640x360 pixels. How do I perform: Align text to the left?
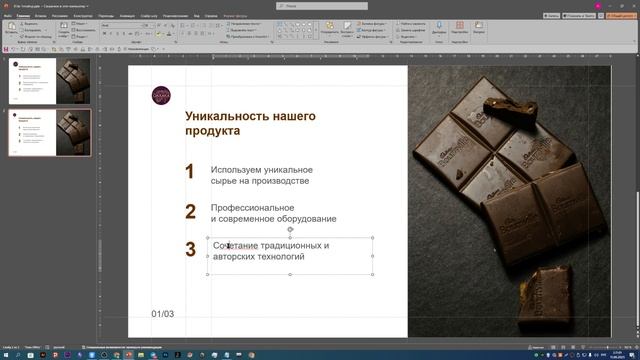[182, 33]
